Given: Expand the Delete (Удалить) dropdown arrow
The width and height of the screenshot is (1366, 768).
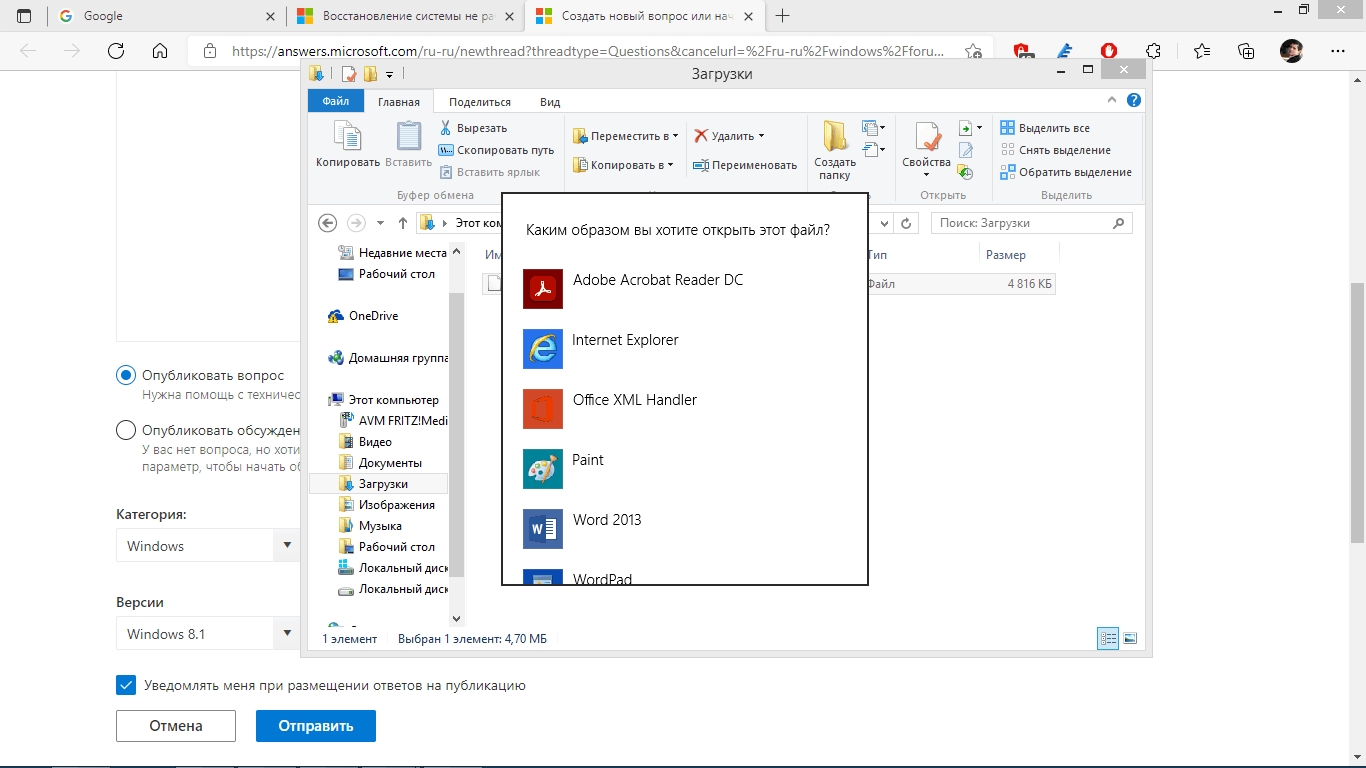Looking at the screenshot, I should coord(761,135).
